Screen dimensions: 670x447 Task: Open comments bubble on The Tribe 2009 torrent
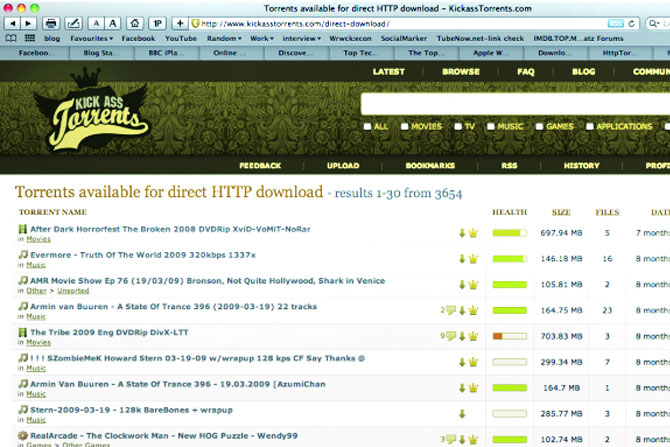tap(451, 336)
